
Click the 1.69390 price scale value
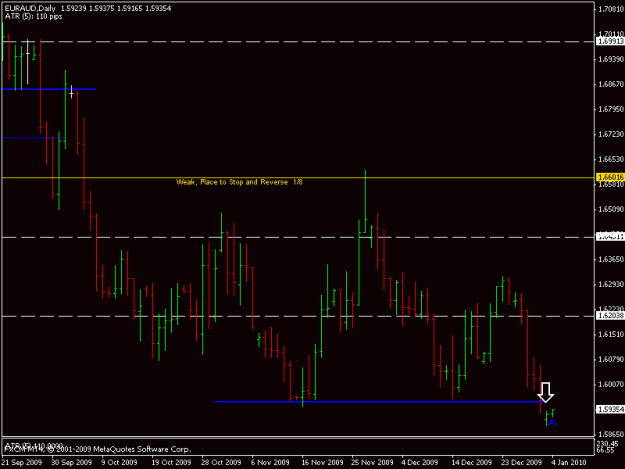(611, 59)
